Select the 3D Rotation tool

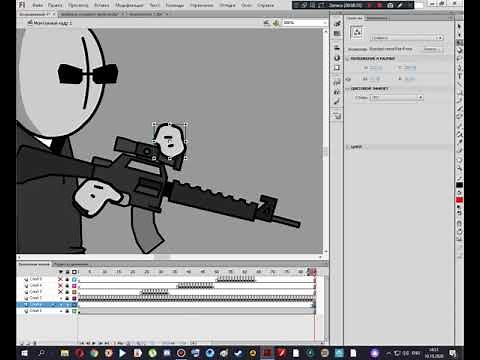click(x=459, y=51)
